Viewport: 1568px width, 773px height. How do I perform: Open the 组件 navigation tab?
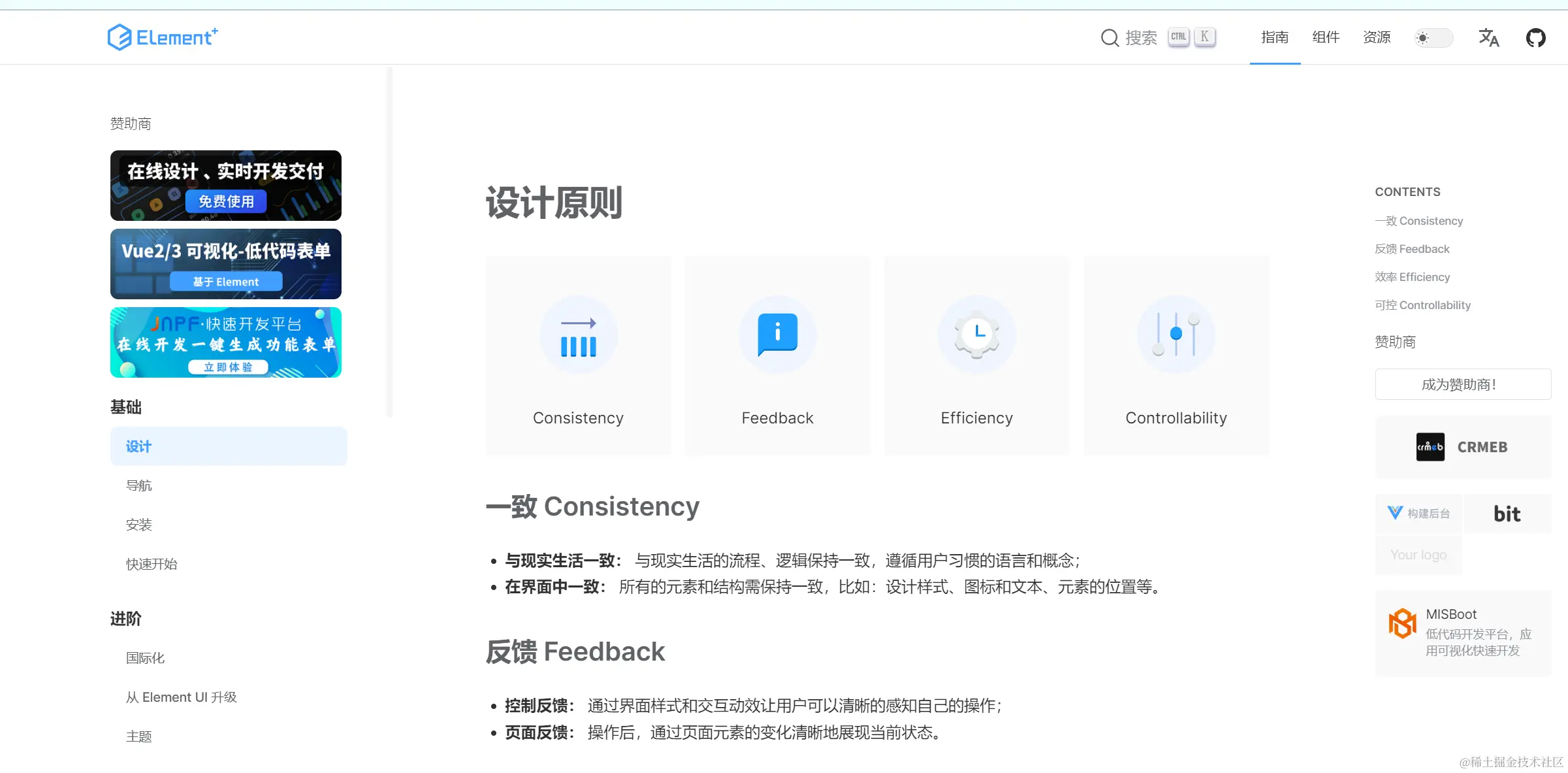1326,37
